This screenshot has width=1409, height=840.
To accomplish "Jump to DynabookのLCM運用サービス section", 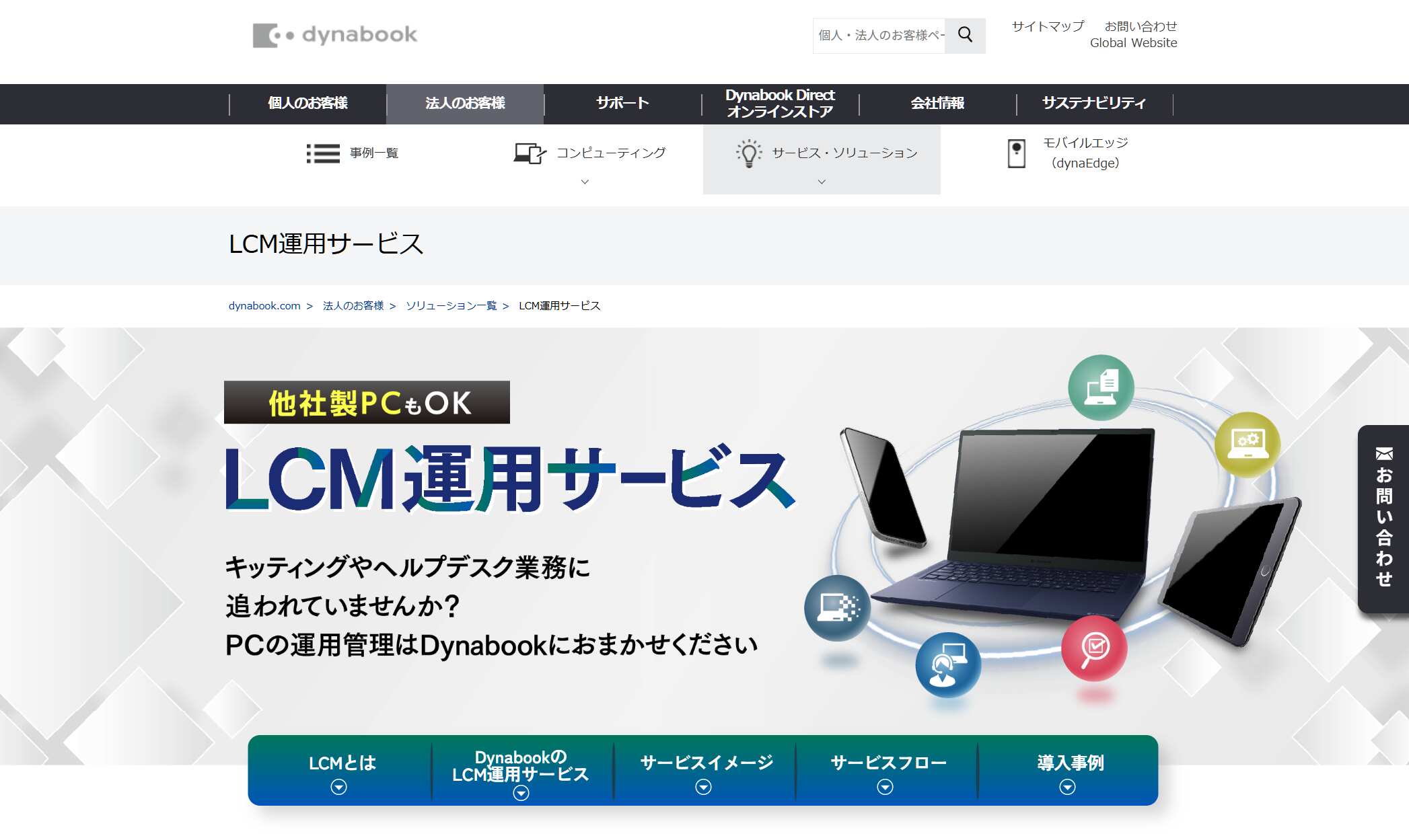I will [x=522, y=771].
